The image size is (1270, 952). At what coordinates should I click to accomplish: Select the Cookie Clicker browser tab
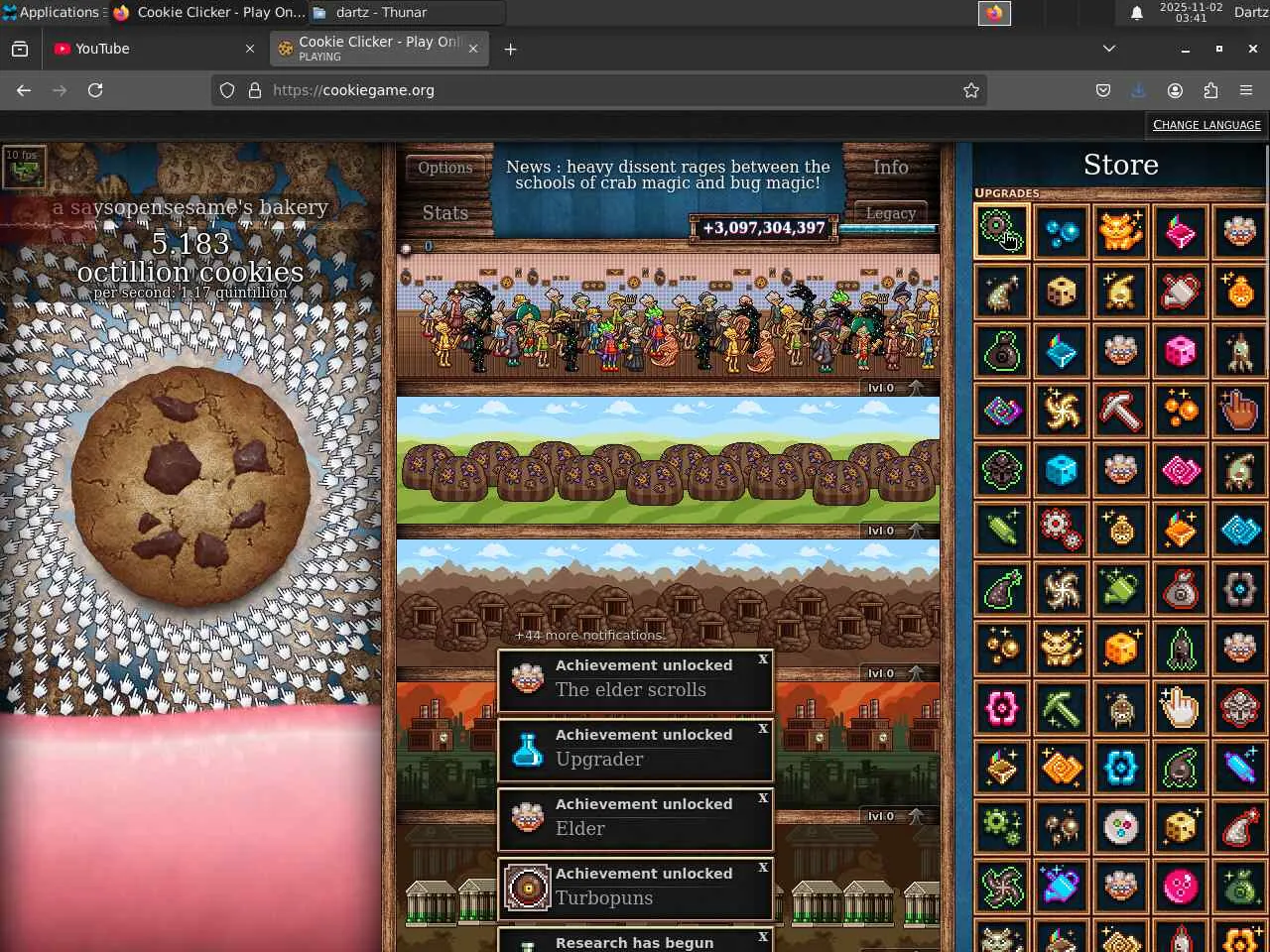point(379,49)
